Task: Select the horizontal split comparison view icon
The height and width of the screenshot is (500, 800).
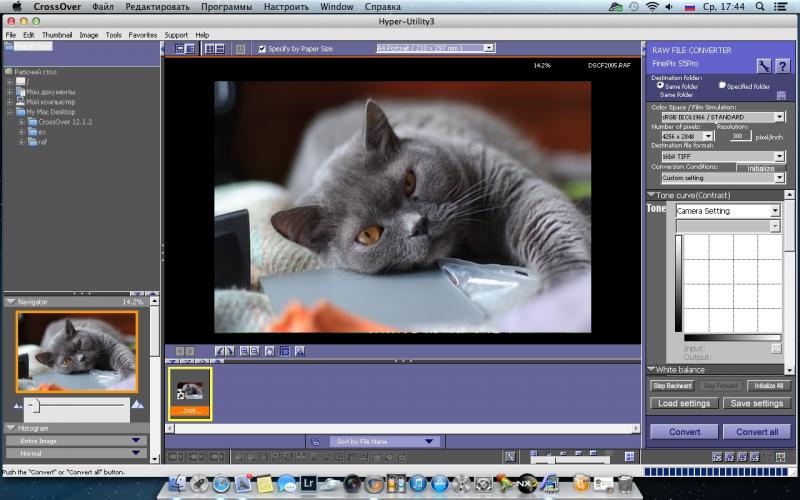Action: tap(220, 49)
